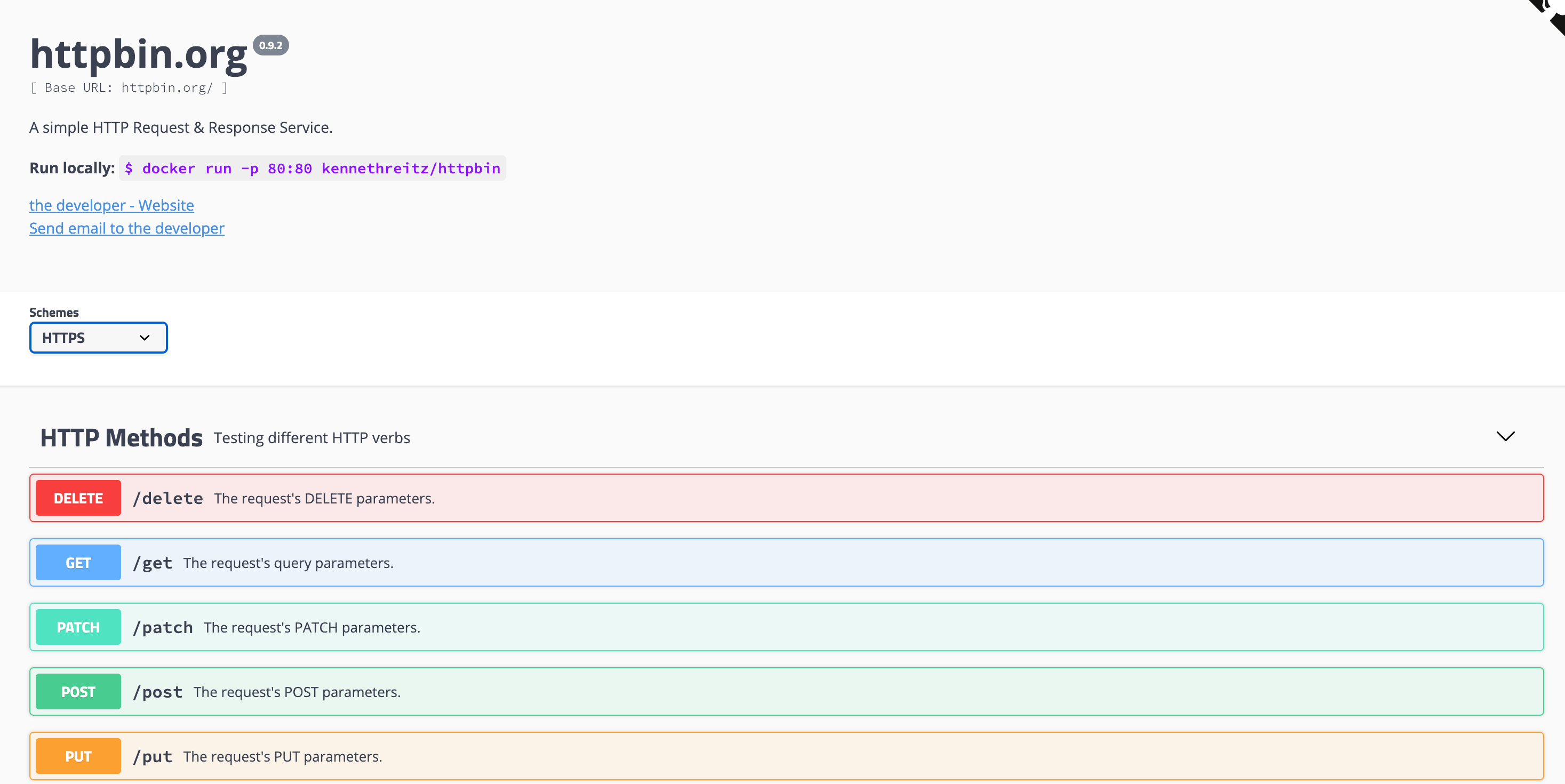The width and height of the screenshot is (1565, 784).
Task: Click the blue GET method badge
Action: (x=78, y=562)
